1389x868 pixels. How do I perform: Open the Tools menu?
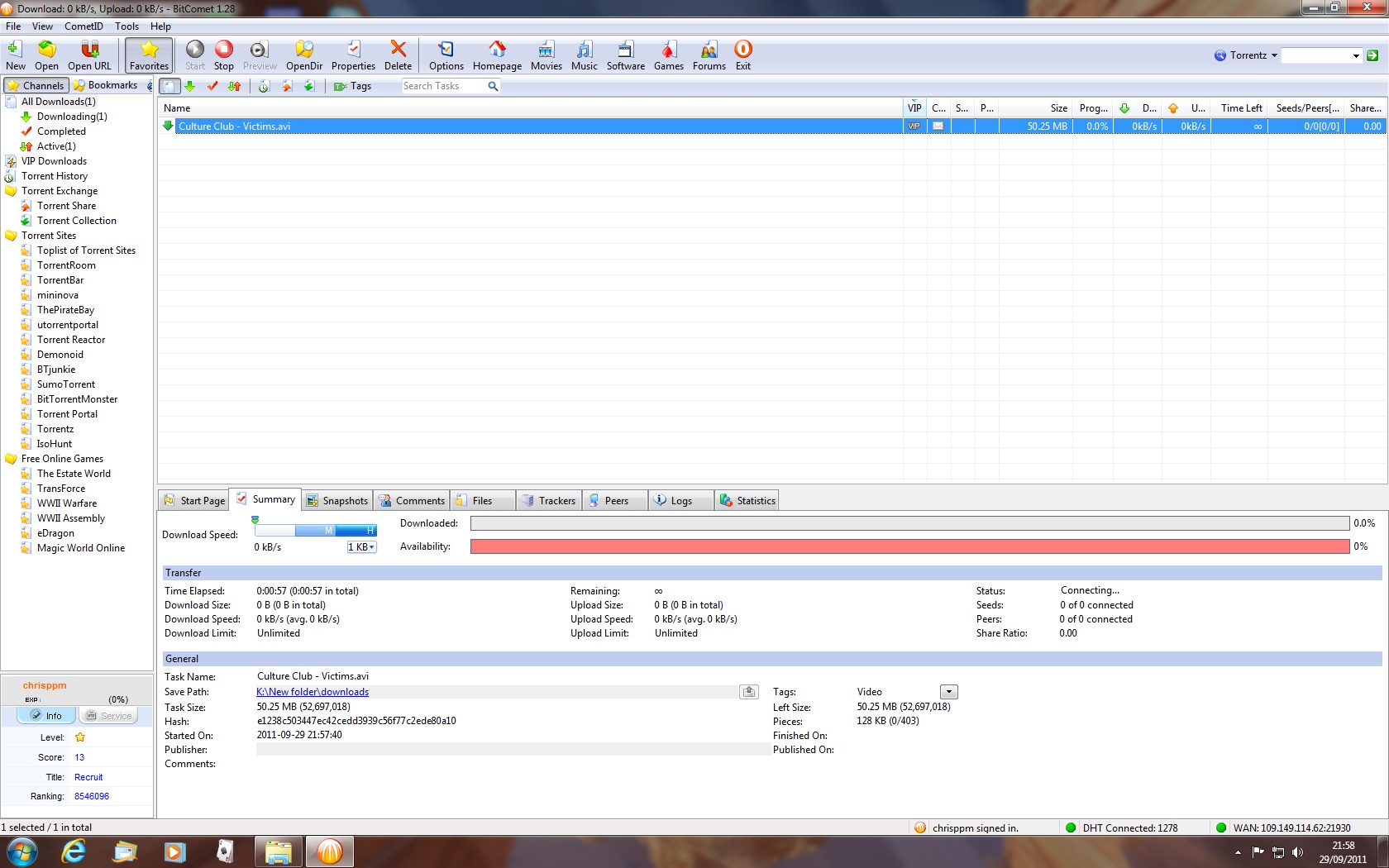click(x=126, y=26)
